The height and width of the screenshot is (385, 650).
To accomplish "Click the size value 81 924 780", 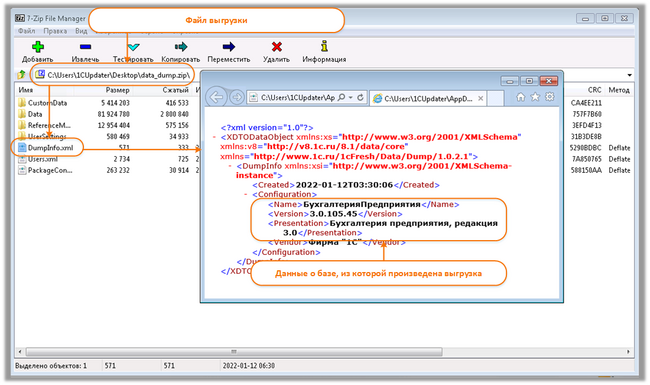I will click(x=114, y=114).
